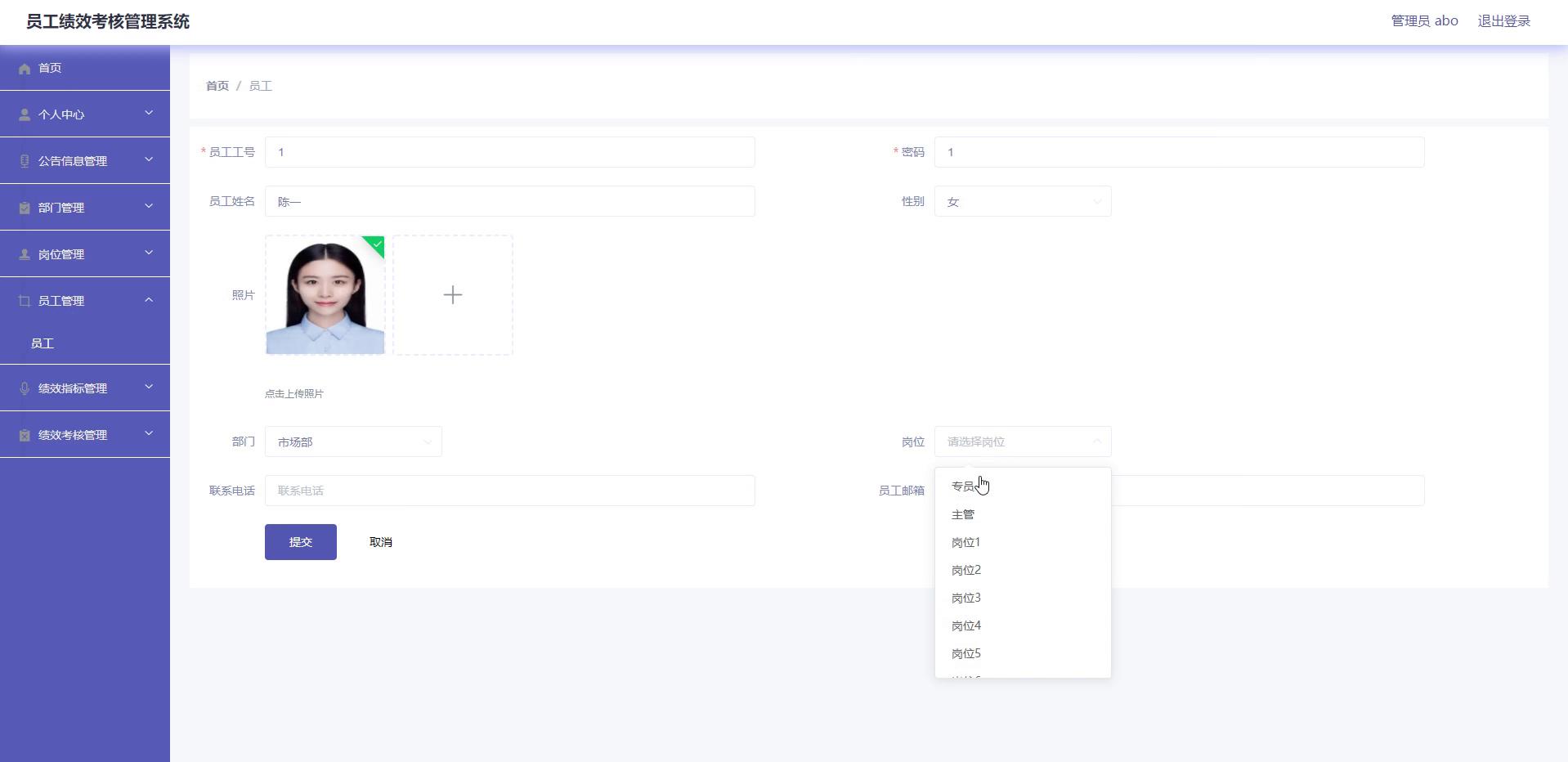
Task: Collapse 员工管理 menu with chevron
Action: point(149,301)
